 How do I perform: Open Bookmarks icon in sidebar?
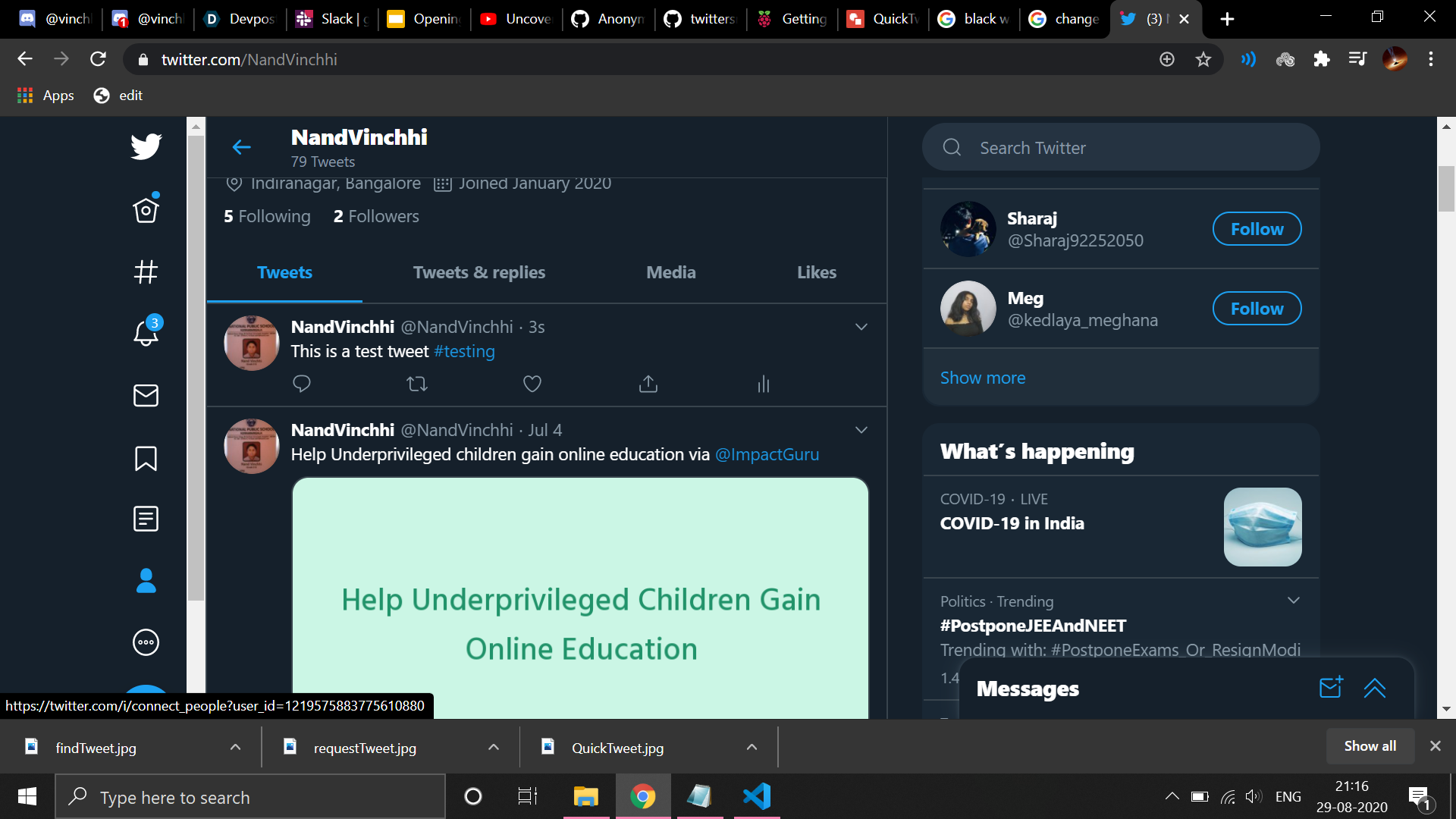(146, 458)
